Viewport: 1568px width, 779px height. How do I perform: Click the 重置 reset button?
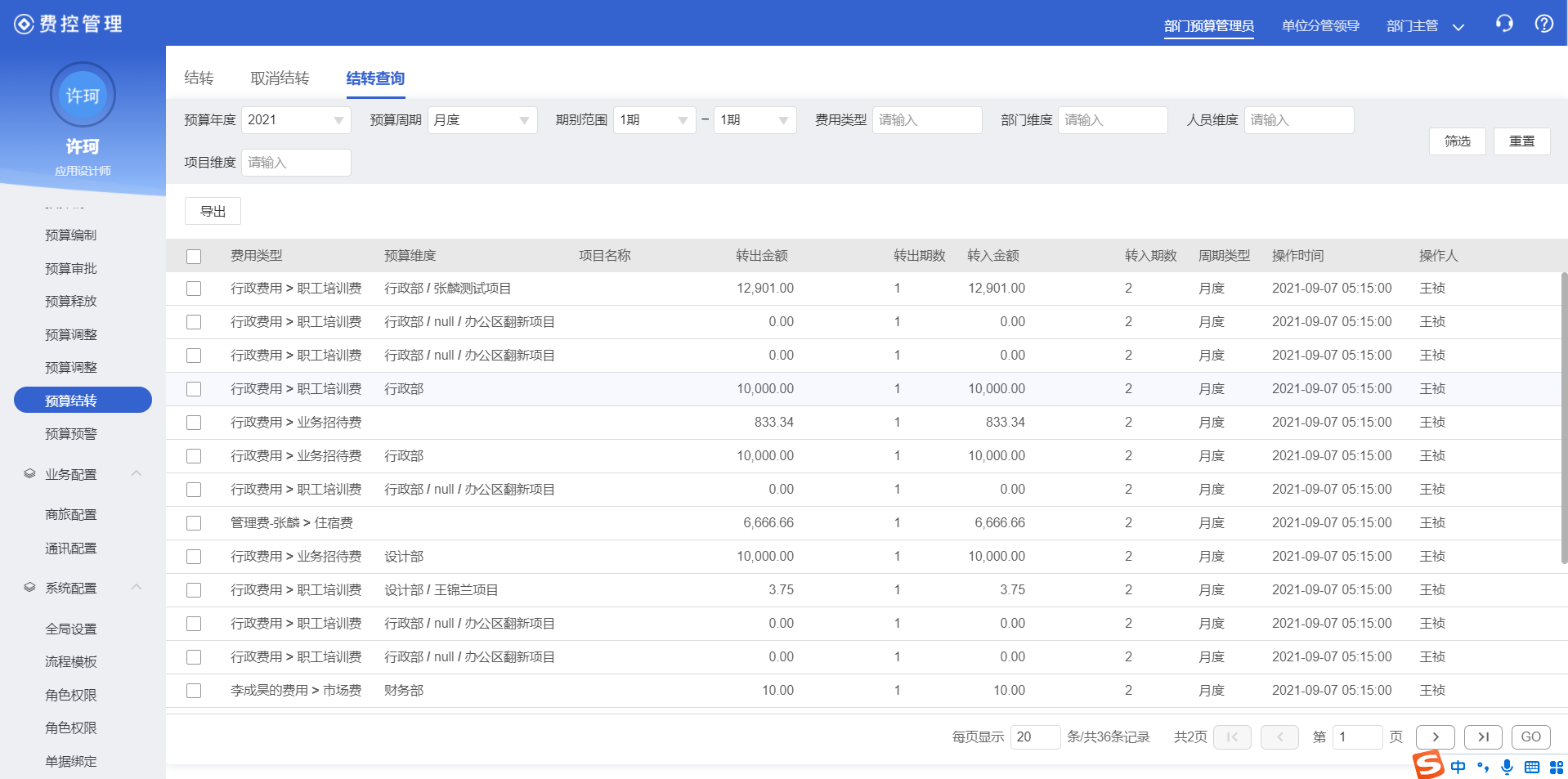point(1522,141)
